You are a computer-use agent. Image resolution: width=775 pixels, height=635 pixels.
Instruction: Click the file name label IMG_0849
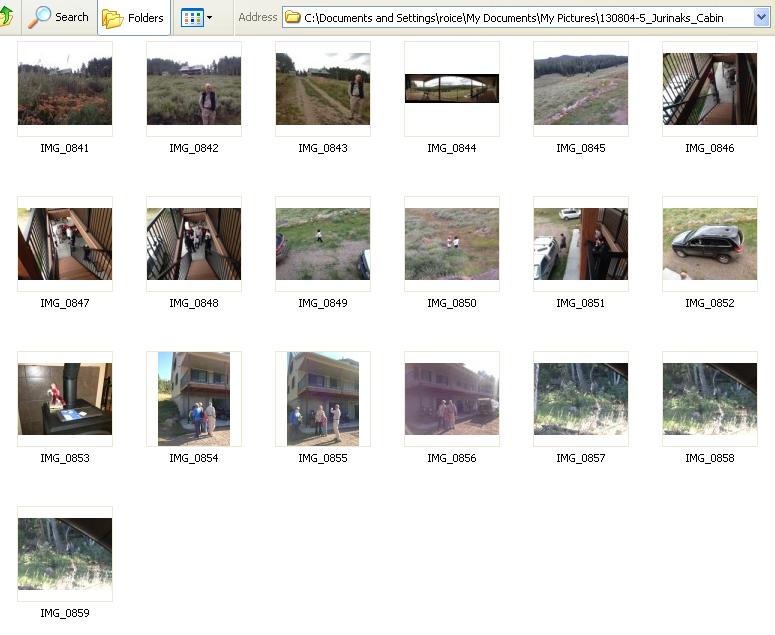point(323,303)
